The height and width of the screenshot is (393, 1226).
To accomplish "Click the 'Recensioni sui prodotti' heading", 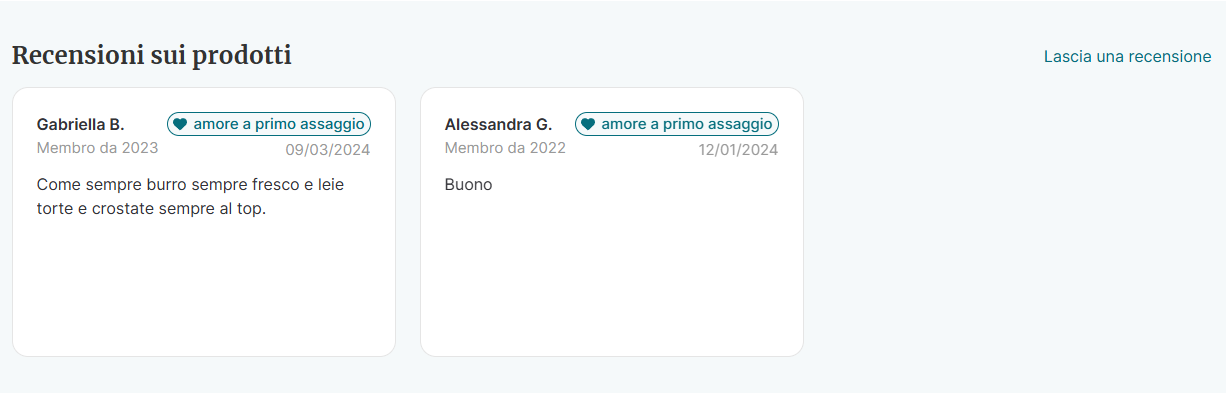I will (152, 56).
